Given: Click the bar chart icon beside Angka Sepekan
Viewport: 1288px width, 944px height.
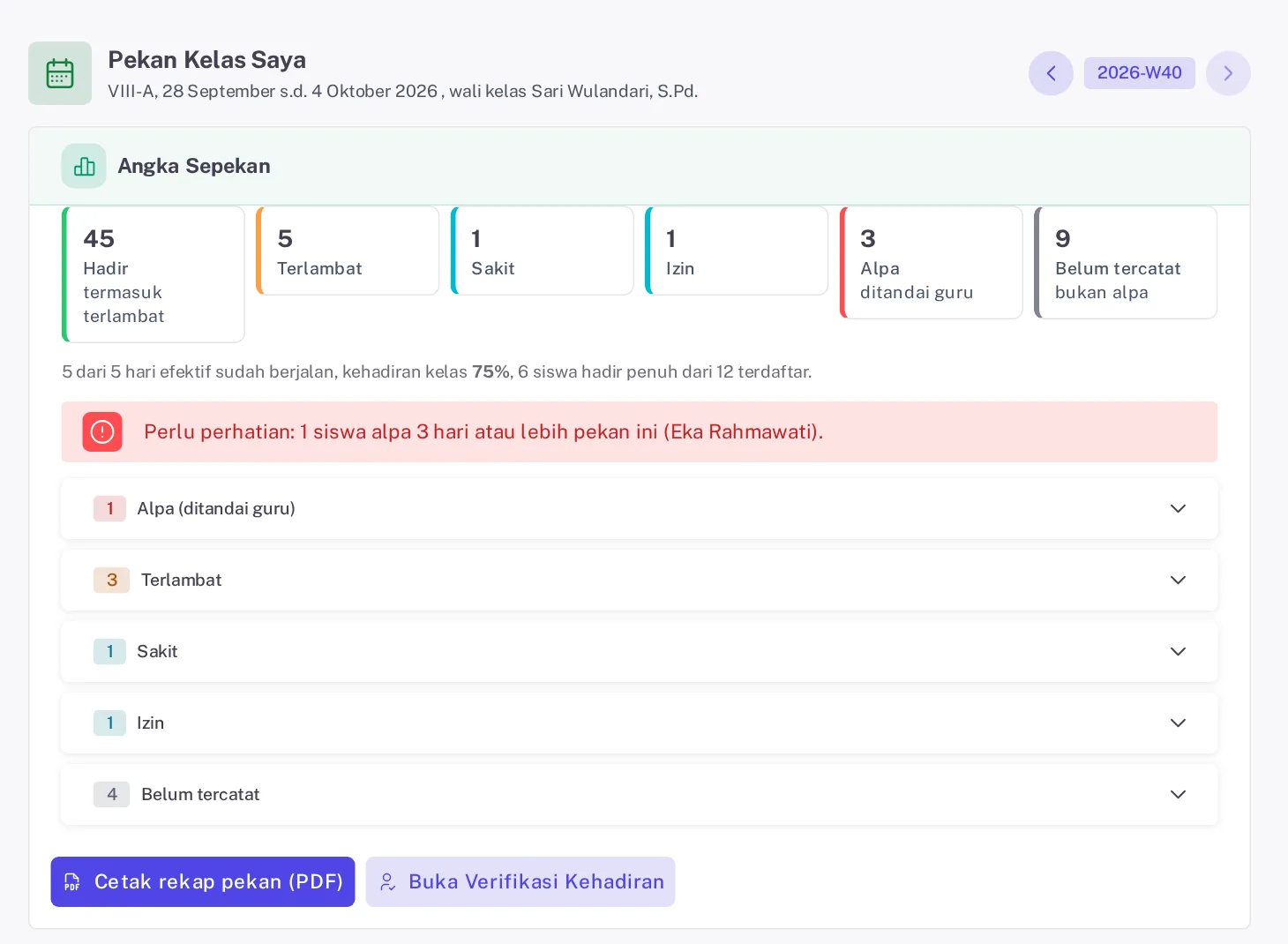Looking at the screenshot, I should (84, 166).
